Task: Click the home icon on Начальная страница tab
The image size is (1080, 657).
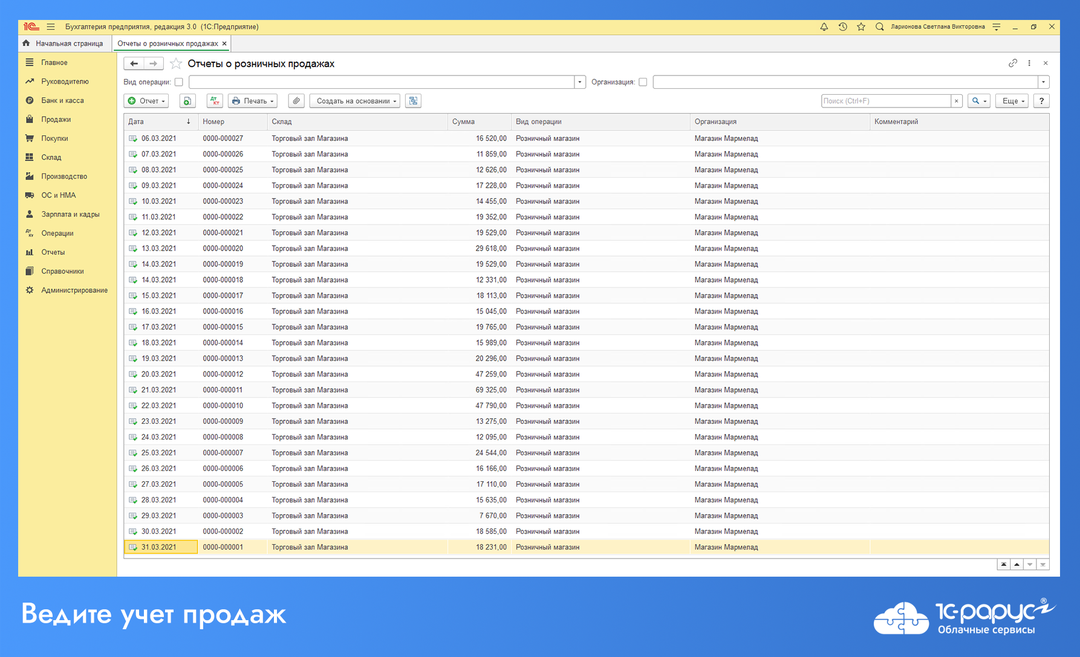Action: pos(26,43)
